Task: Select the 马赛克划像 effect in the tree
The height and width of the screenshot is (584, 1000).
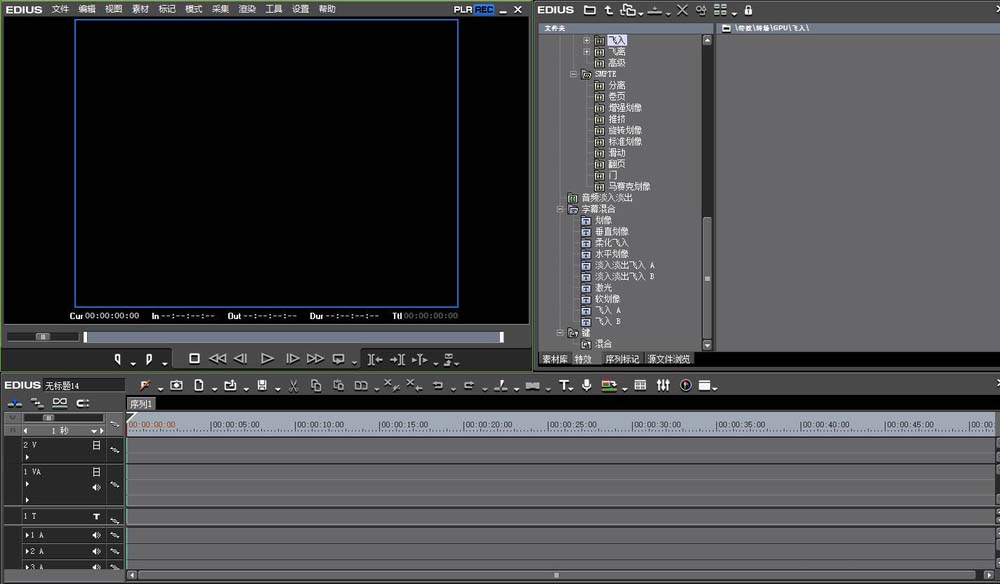Action: pyautogui.click(x=629, y=186)
